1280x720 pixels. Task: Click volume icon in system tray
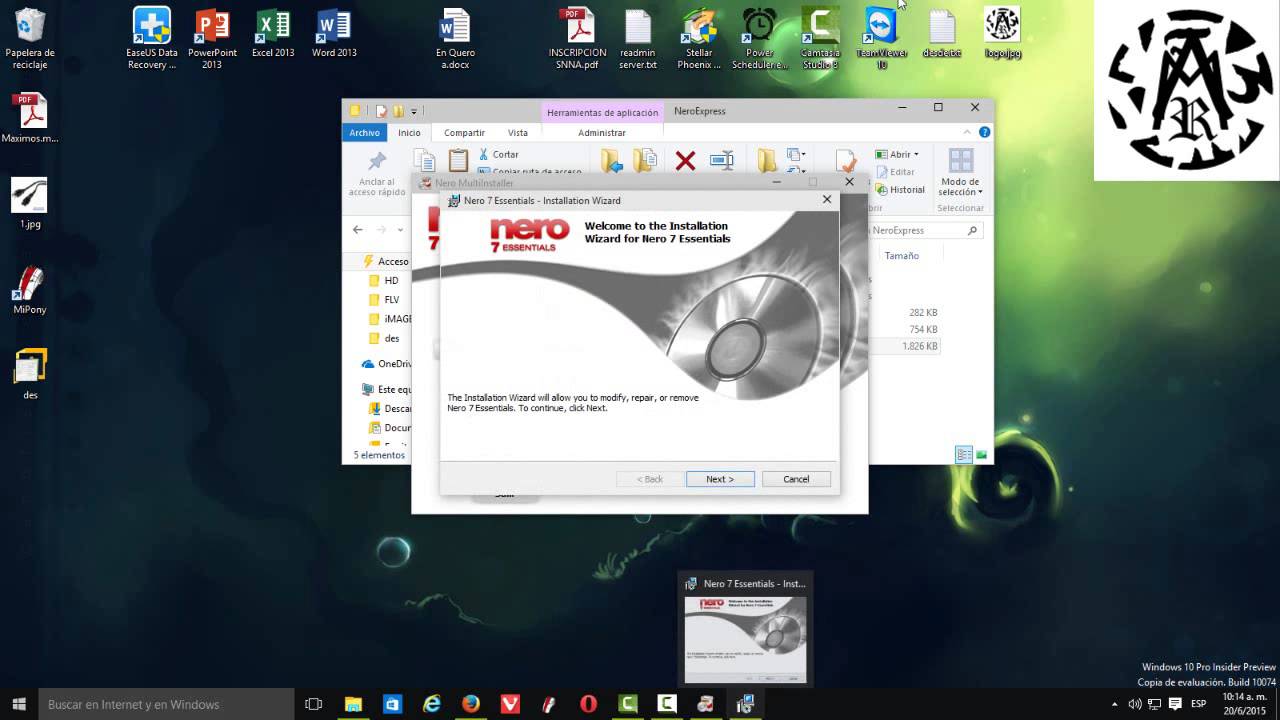click(x=1135, y=704)
